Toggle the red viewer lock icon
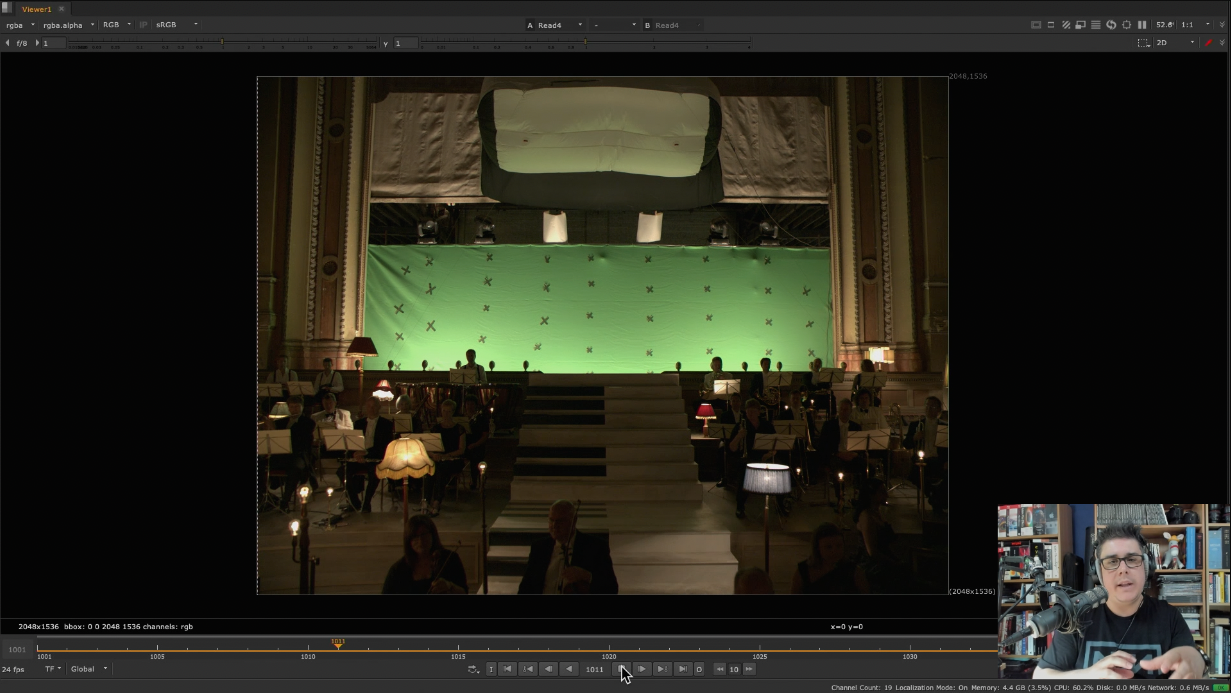The height and width of the screenshot is (693, 1231). (1208, 43)
